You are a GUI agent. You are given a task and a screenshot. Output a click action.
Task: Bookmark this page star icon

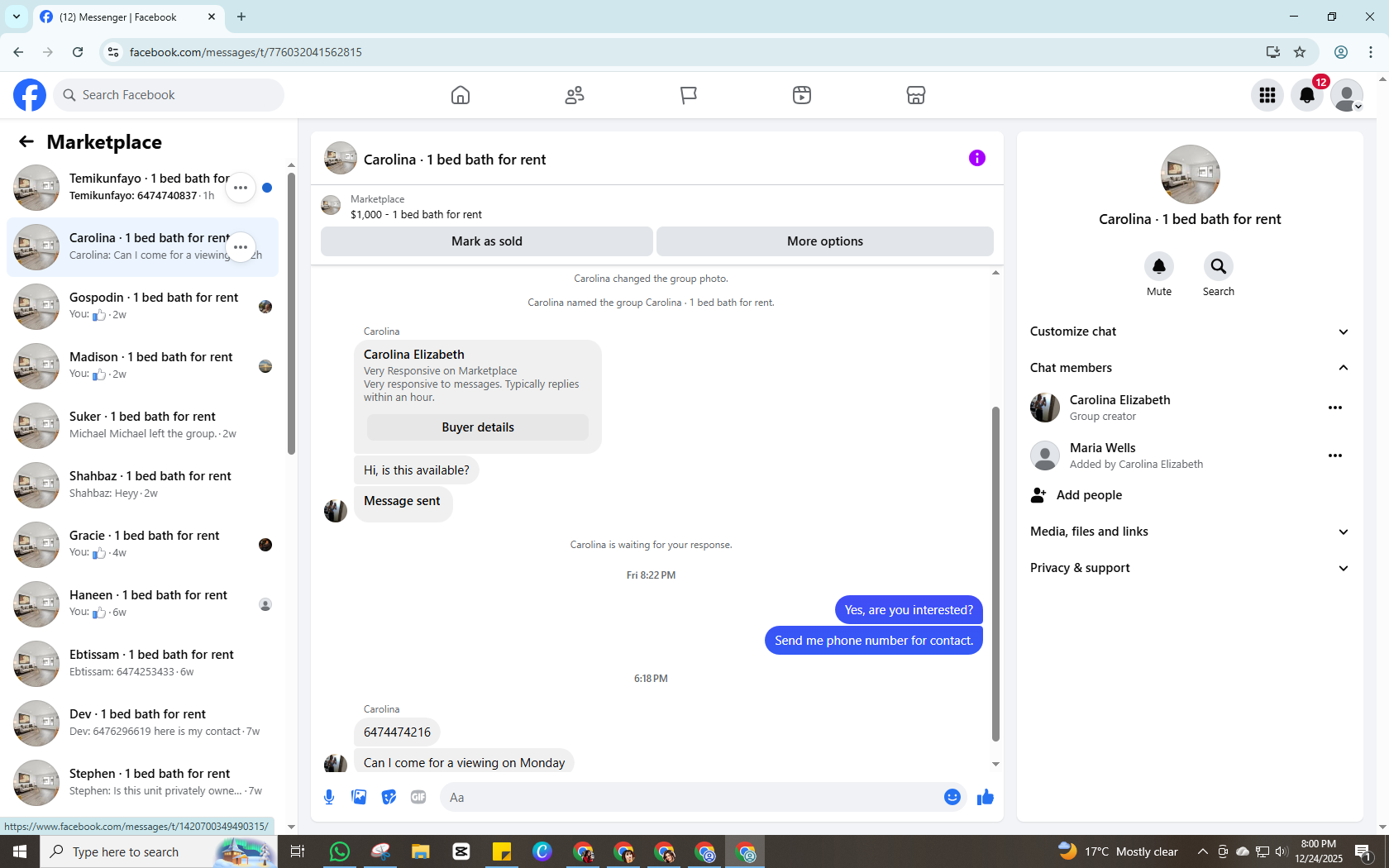coord(1300,52)
